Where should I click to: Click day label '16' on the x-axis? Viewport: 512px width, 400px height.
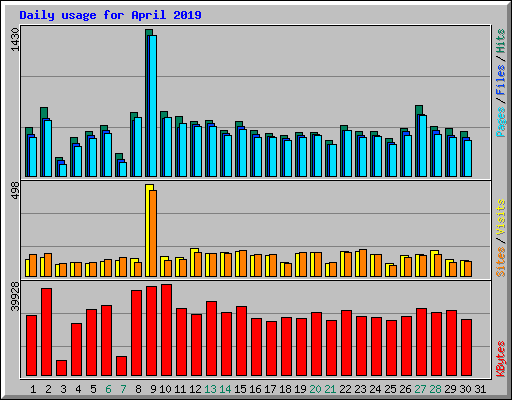(x=255, y=389)
